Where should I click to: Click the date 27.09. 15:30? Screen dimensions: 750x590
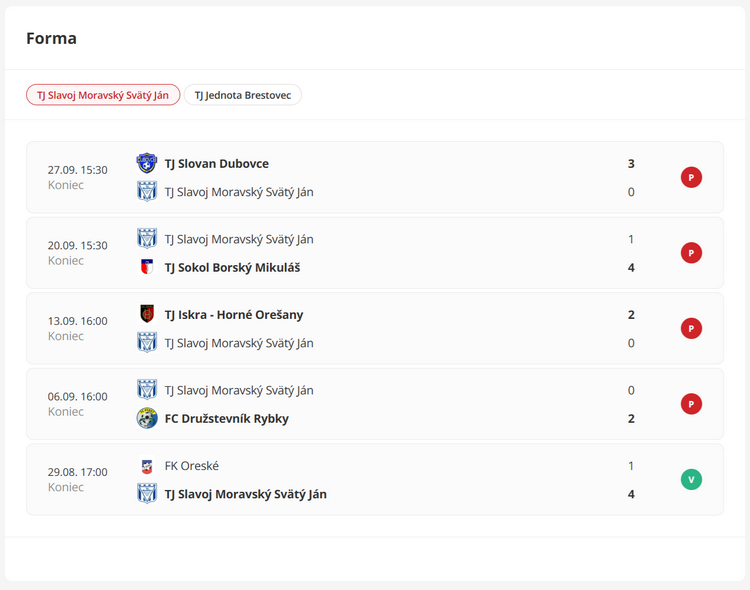tap(77, 170)
